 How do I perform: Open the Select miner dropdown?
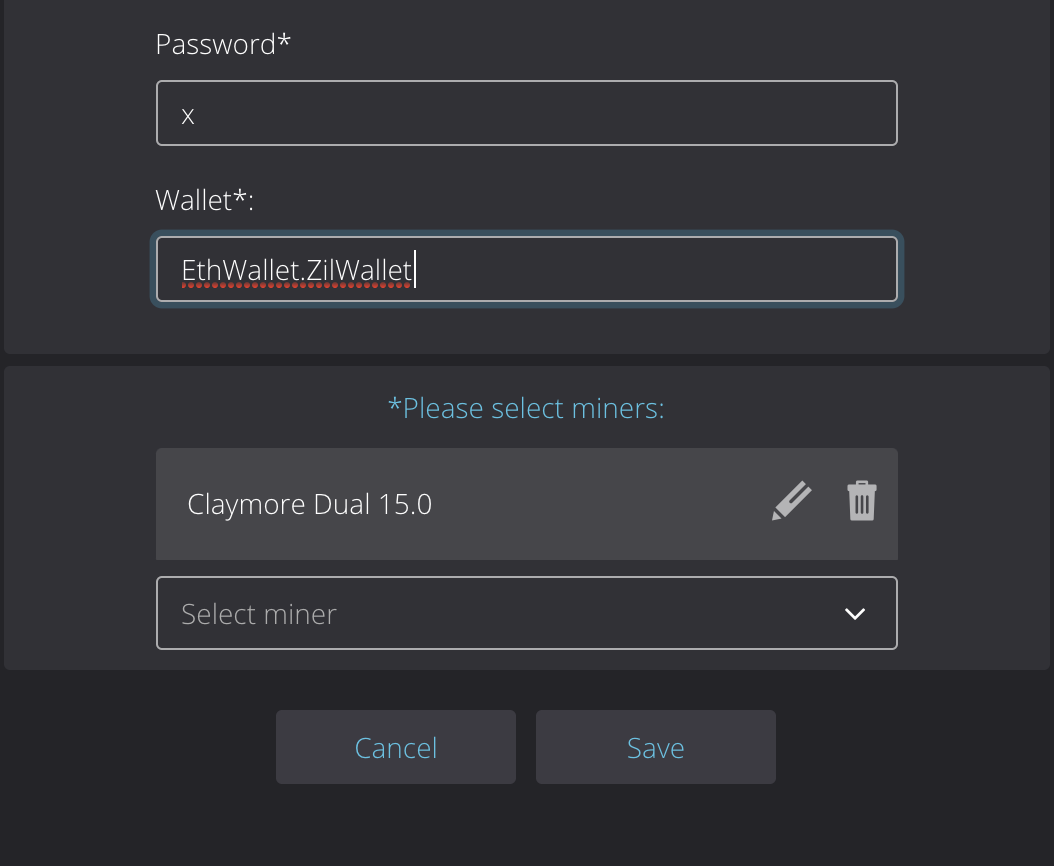pos(527,613)
